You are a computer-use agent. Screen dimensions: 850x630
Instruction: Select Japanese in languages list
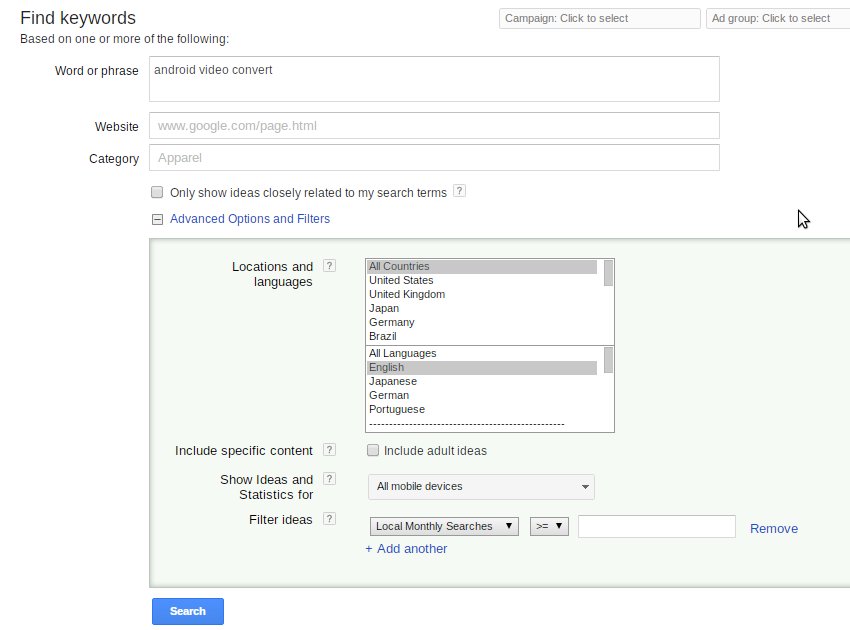[393, 381]
